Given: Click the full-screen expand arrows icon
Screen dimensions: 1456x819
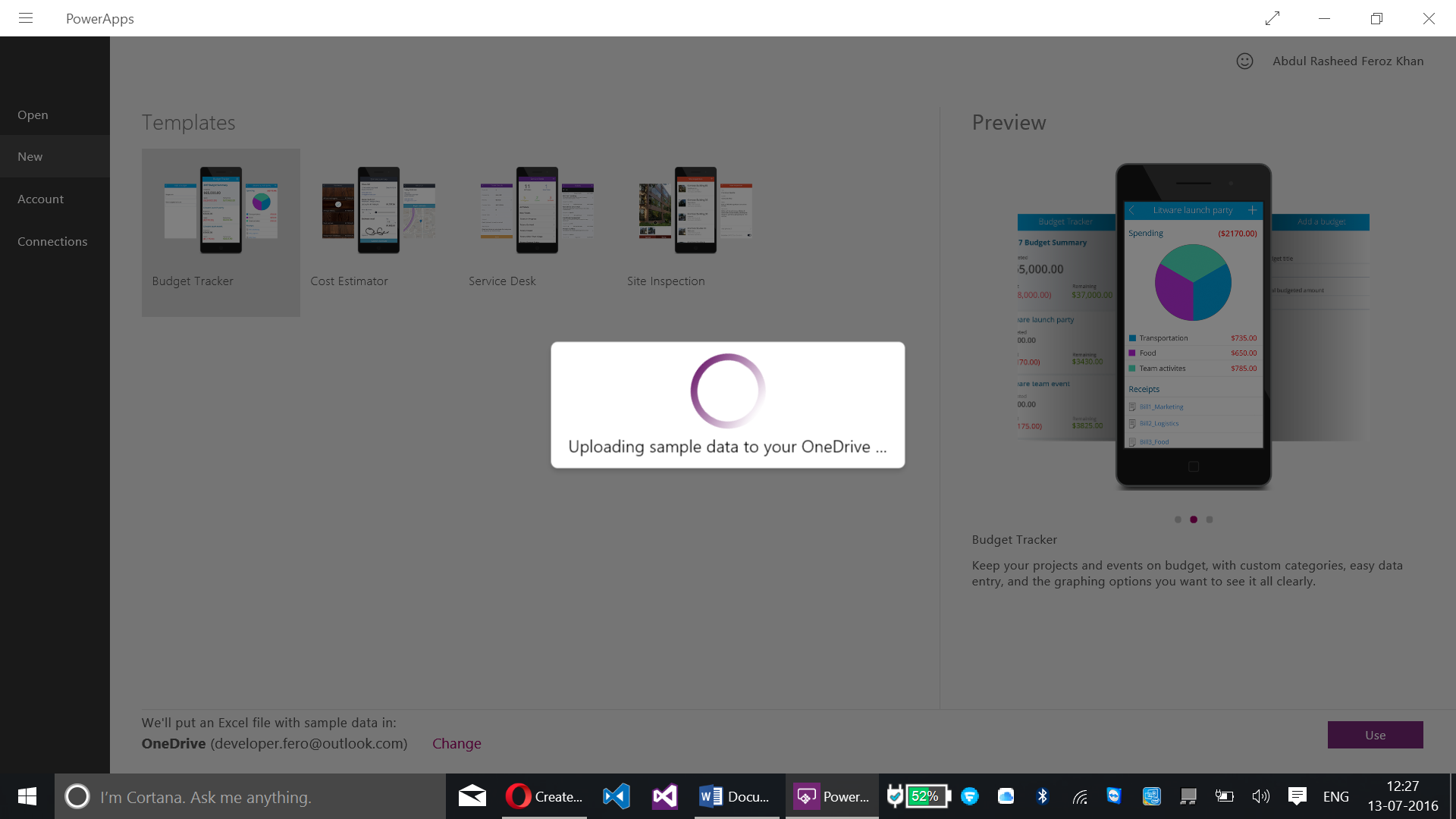Looking at the screenshot, I should (x=1272, y=18).
